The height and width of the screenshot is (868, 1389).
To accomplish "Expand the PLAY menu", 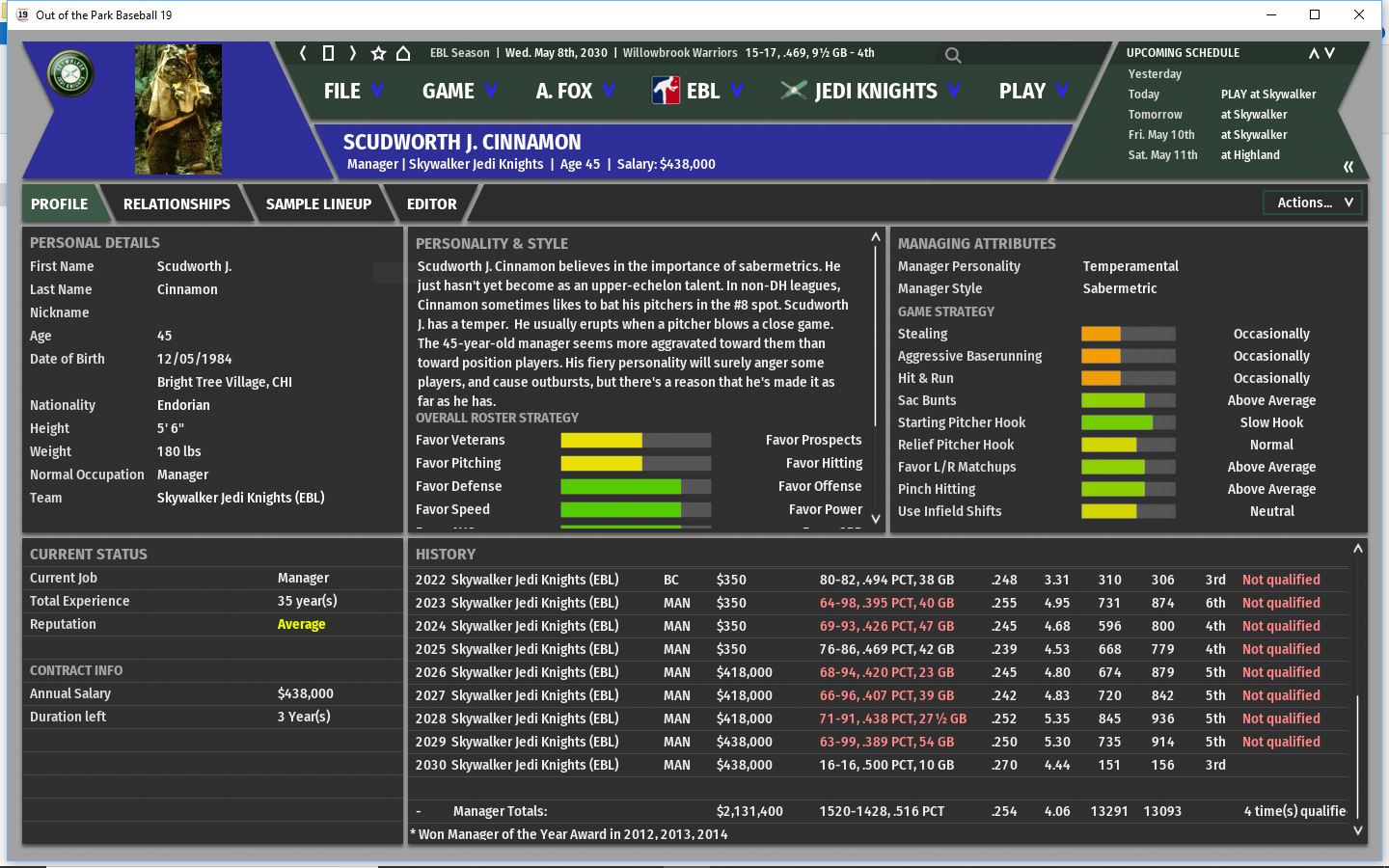I will point(1032,91).
